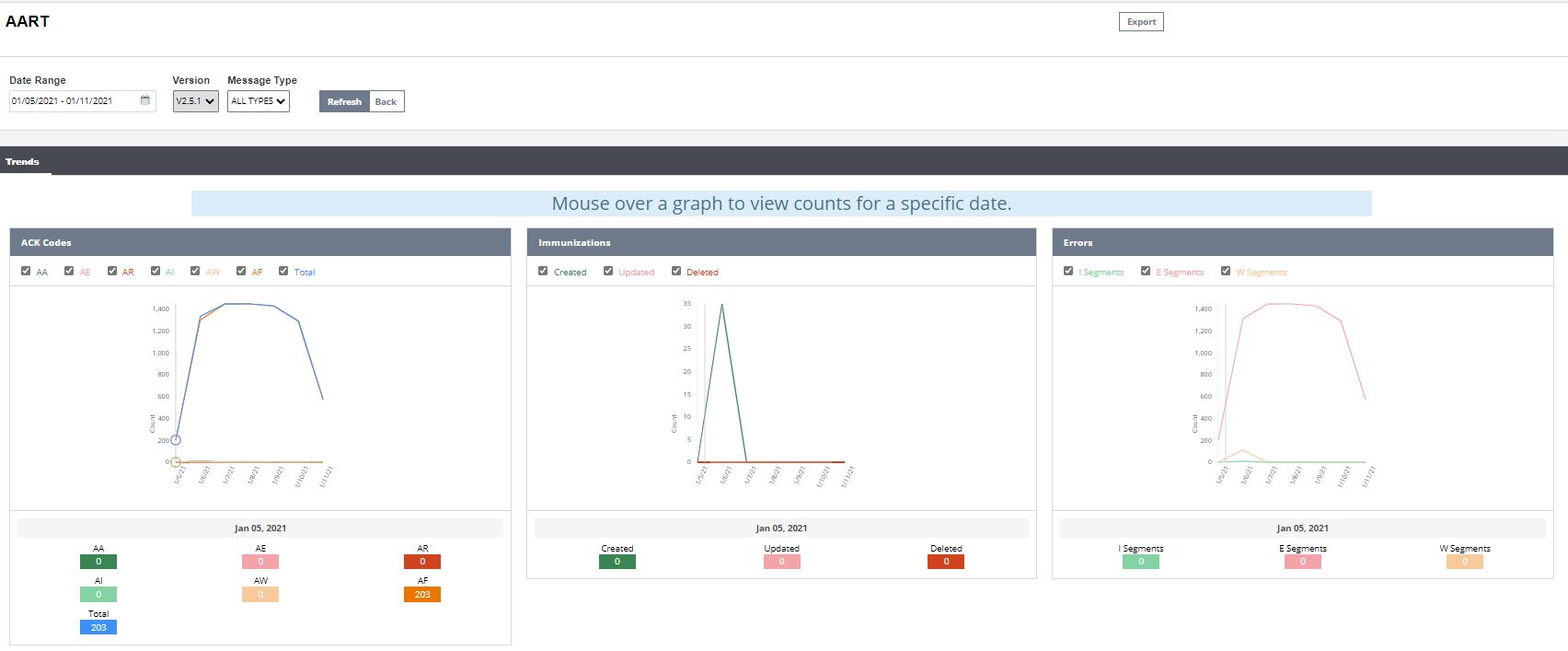Toggle the Total series checkbox
1568x651 pixels.
tap(283, 271)
